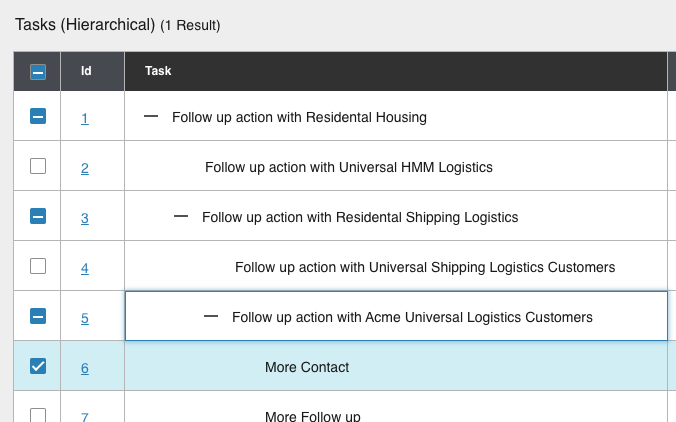This screenshot has width=676, height=422.
Task: Select the Universal HMM Logistics task cell
Action: click(348, 167)
